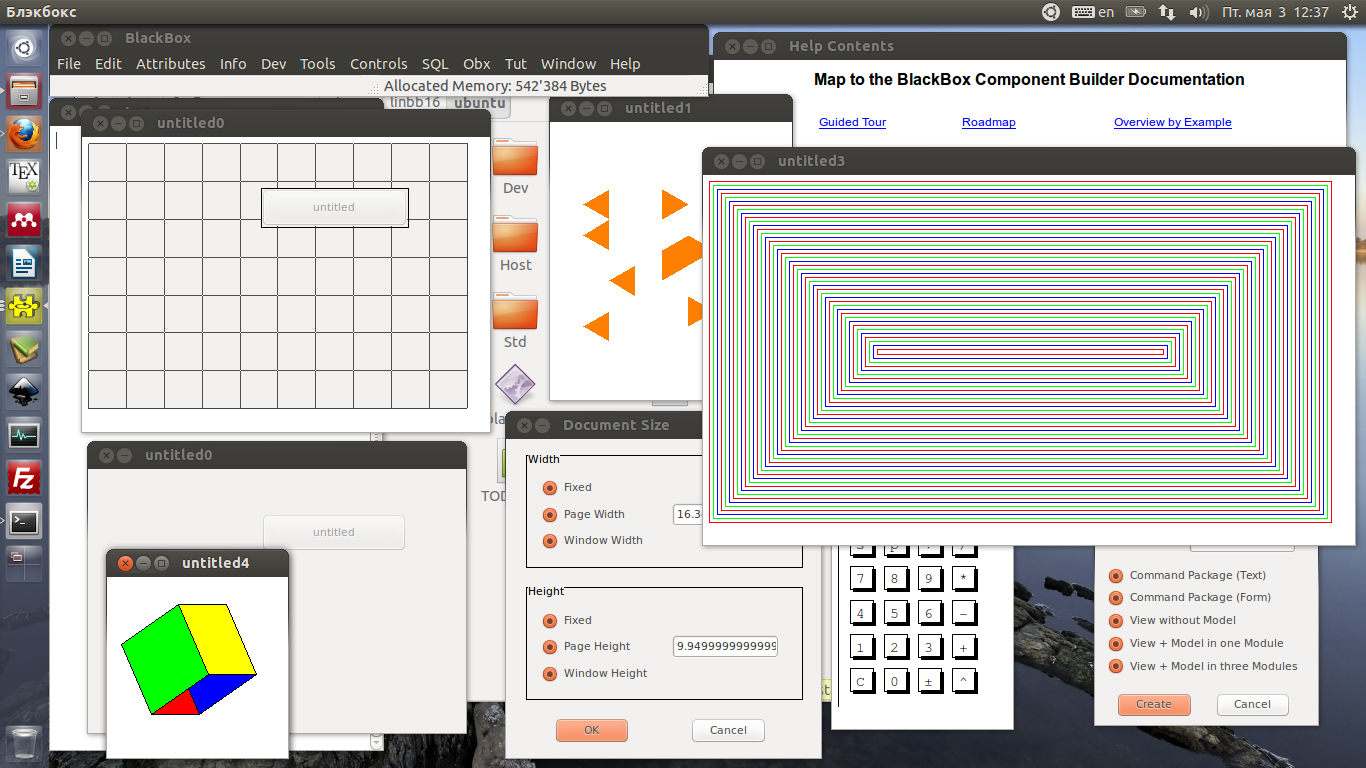Click the Guided Tour link
Screen dimensions: 1366x768
[x=852, y=122]
